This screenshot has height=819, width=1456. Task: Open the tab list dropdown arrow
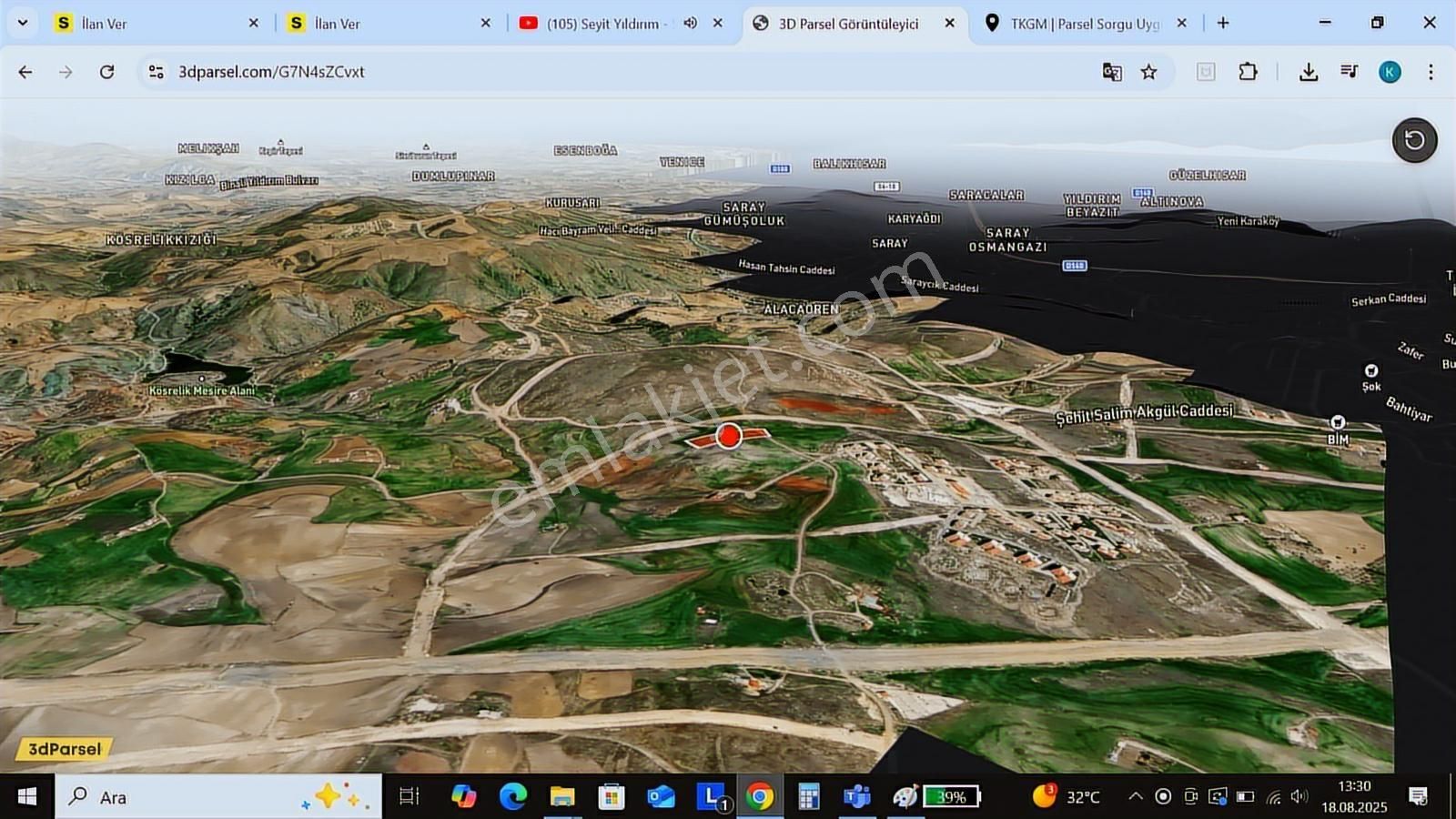tap(22, 23)
